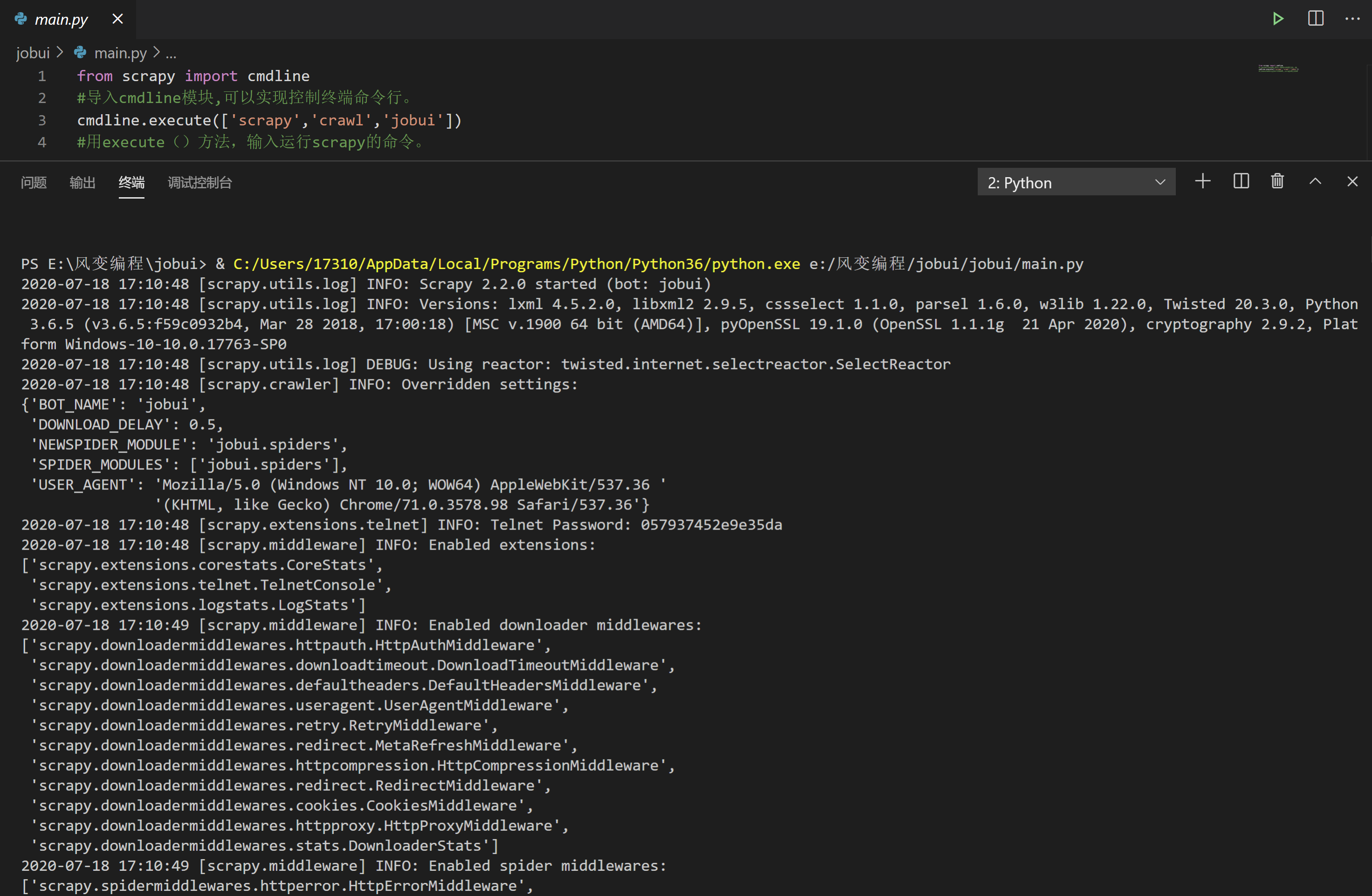Click the 'Overridden settings' log line
The height and width of the screenshot is (896, 1372).
299,385
